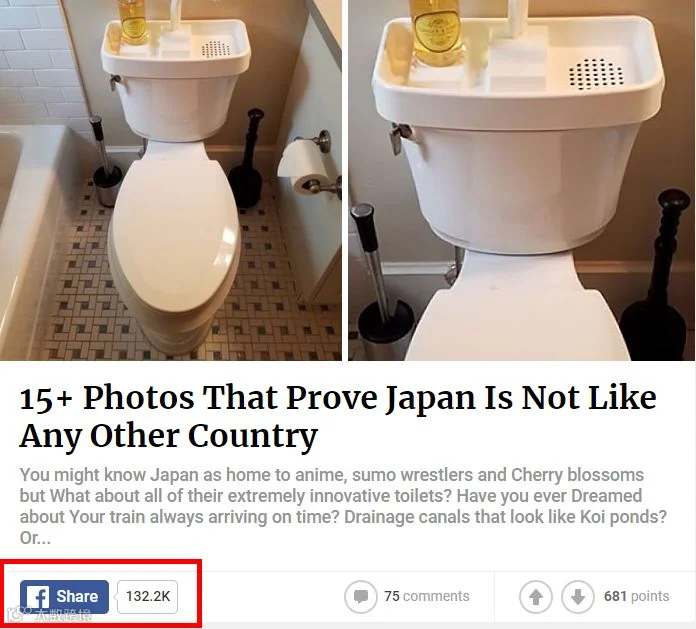The height and width of the screenshot is (629, 696).
Task: Click the Facebook "f" logo icon
Action: (x=38, y=597)
